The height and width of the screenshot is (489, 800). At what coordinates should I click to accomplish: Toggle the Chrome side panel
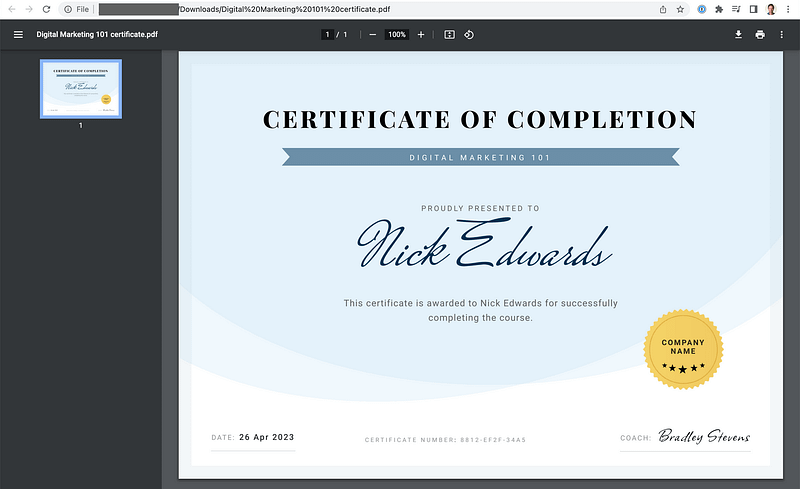pyautogui.click(x=753, y=9)
